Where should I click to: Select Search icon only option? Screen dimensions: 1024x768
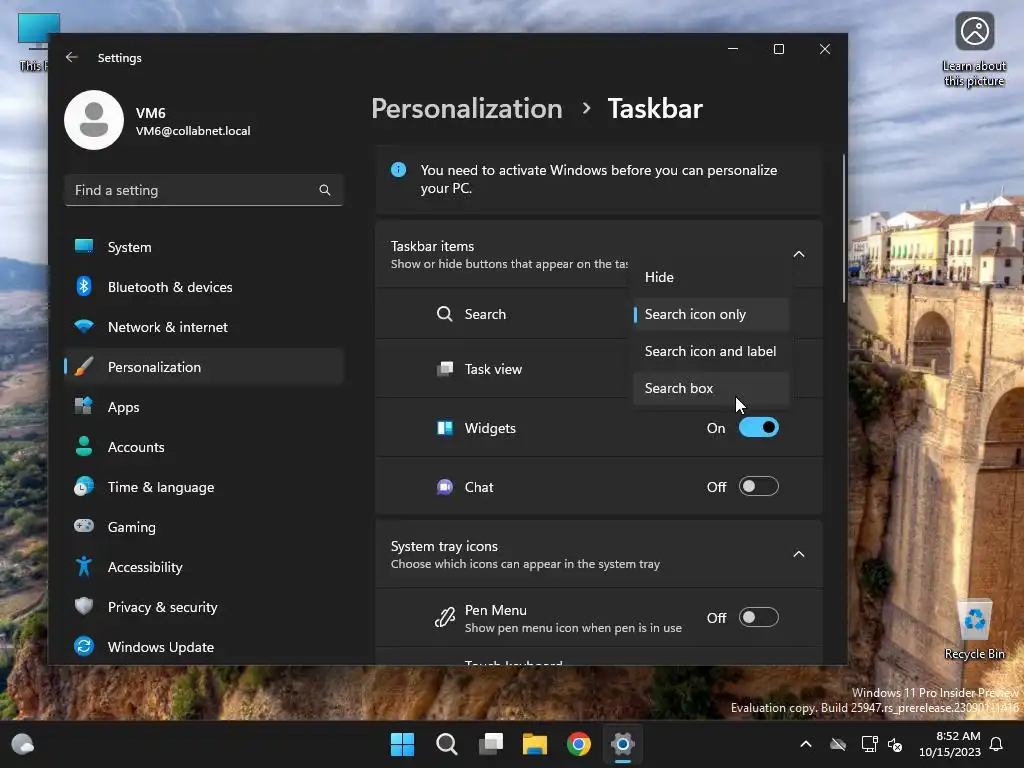coord(711,314)
